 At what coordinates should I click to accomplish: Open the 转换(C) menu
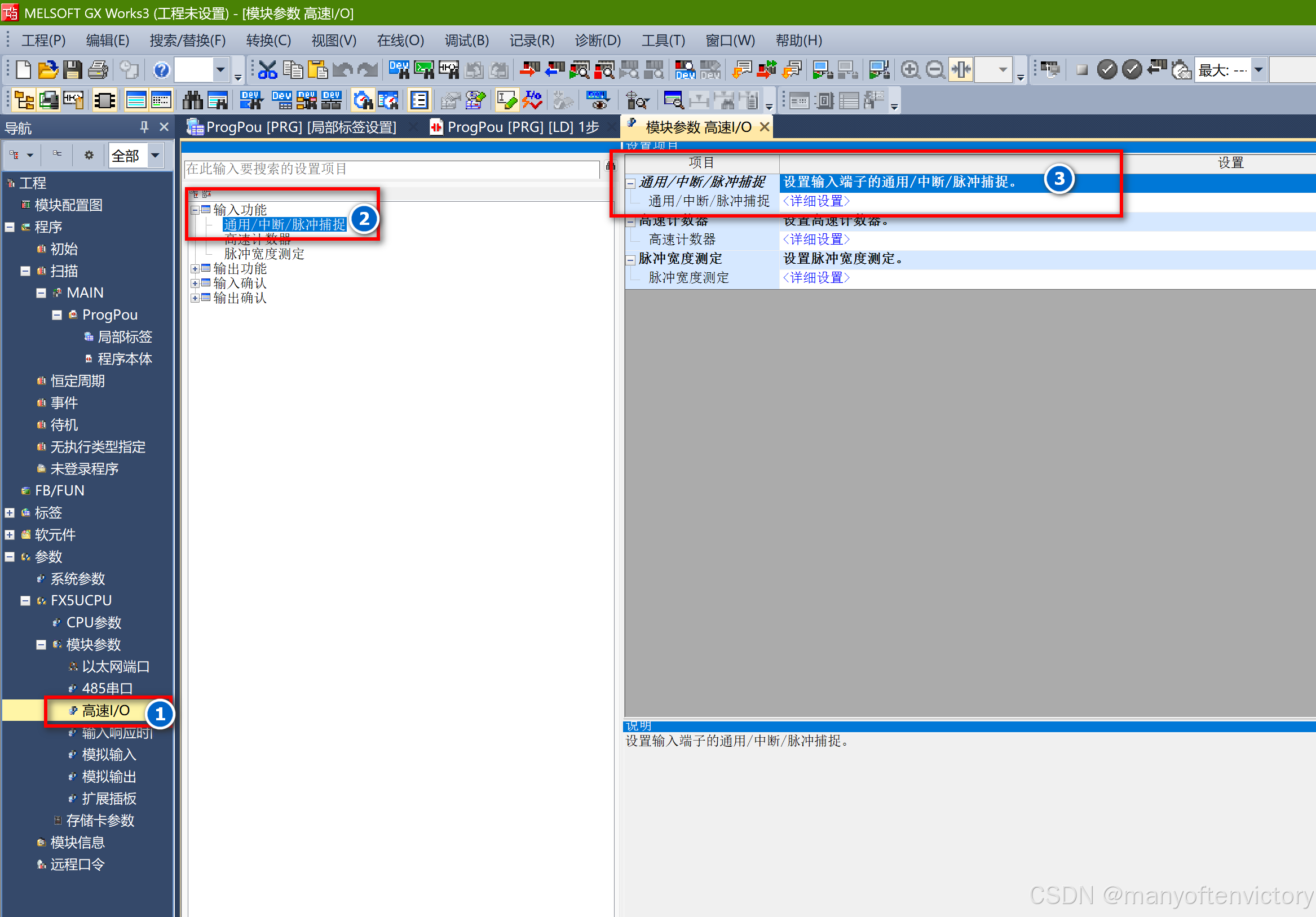(268, 41)
